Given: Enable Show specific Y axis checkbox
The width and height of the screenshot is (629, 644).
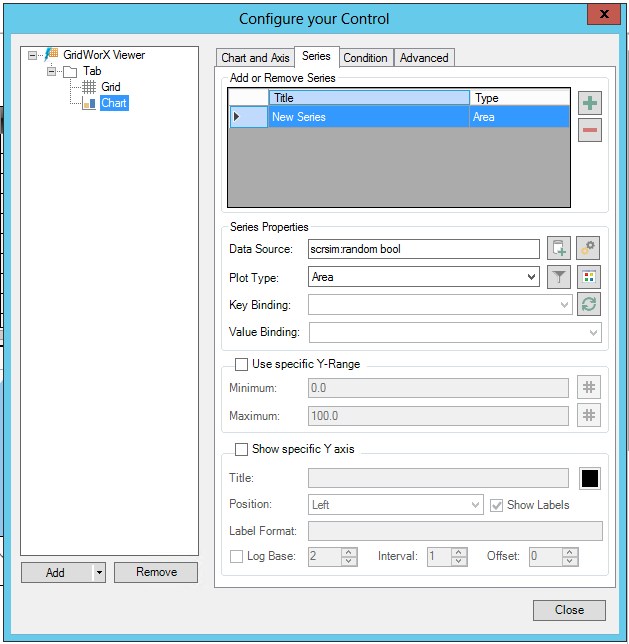Looking at the screenshot, I should pyautogui.click(x=241, y=449).
